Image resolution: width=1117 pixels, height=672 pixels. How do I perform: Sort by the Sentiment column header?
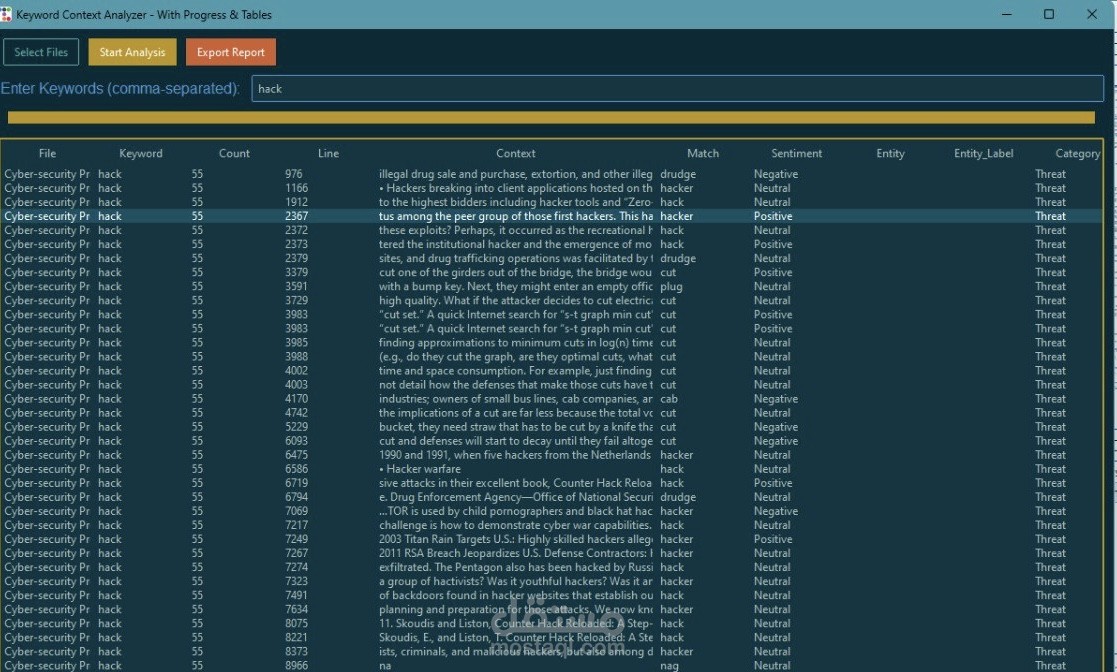pos(796,153)
